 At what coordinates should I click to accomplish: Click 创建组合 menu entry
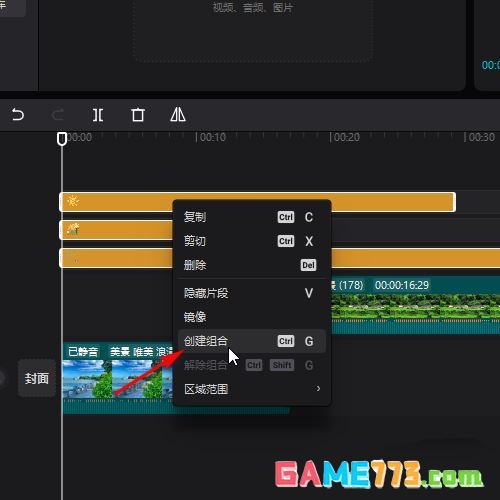[x=252, y=341]
